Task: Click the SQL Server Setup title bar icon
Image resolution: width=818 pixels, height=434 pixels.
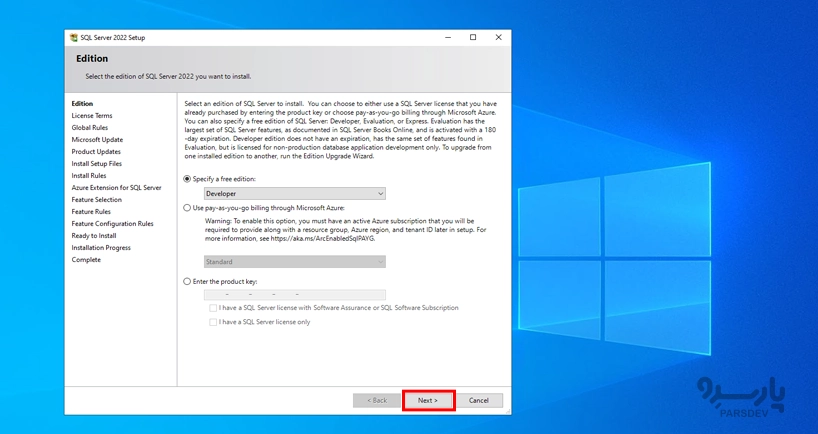Action: [74, 38]
